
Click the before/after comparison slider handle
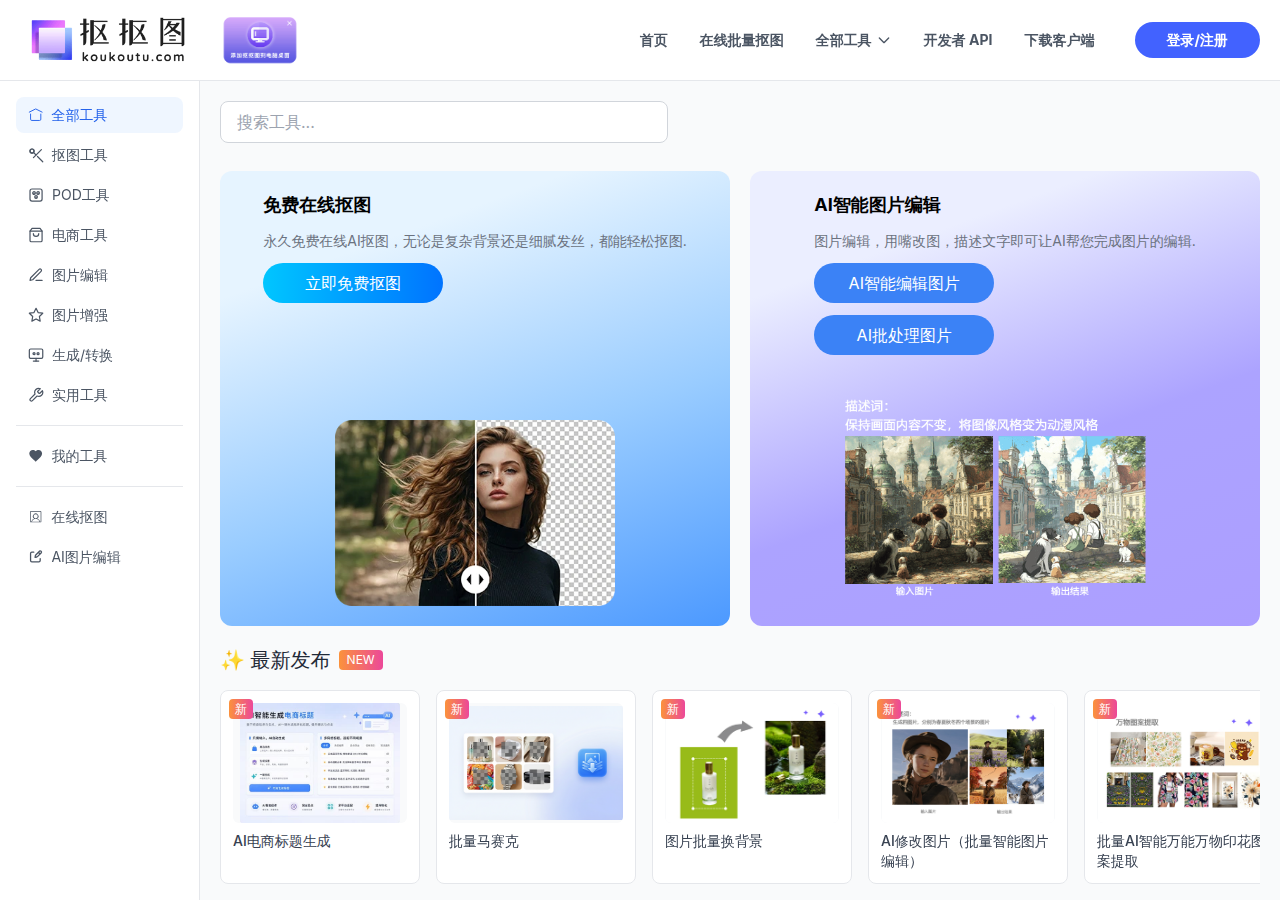[x=475, y=579]
